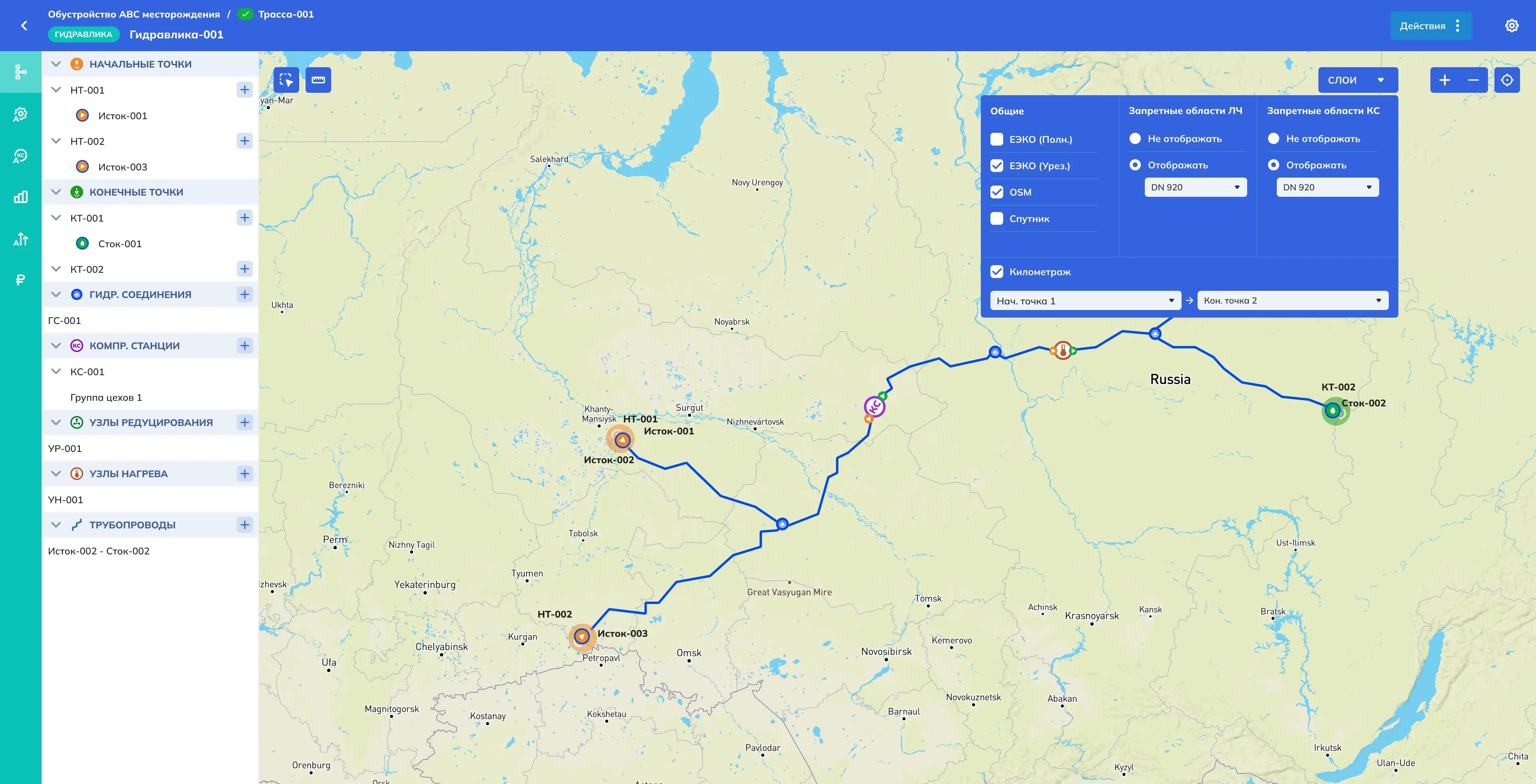The height and width of the screenshot is (784, 1536).
Task: Add a new heating node
Action: click(x=244, y=474)
